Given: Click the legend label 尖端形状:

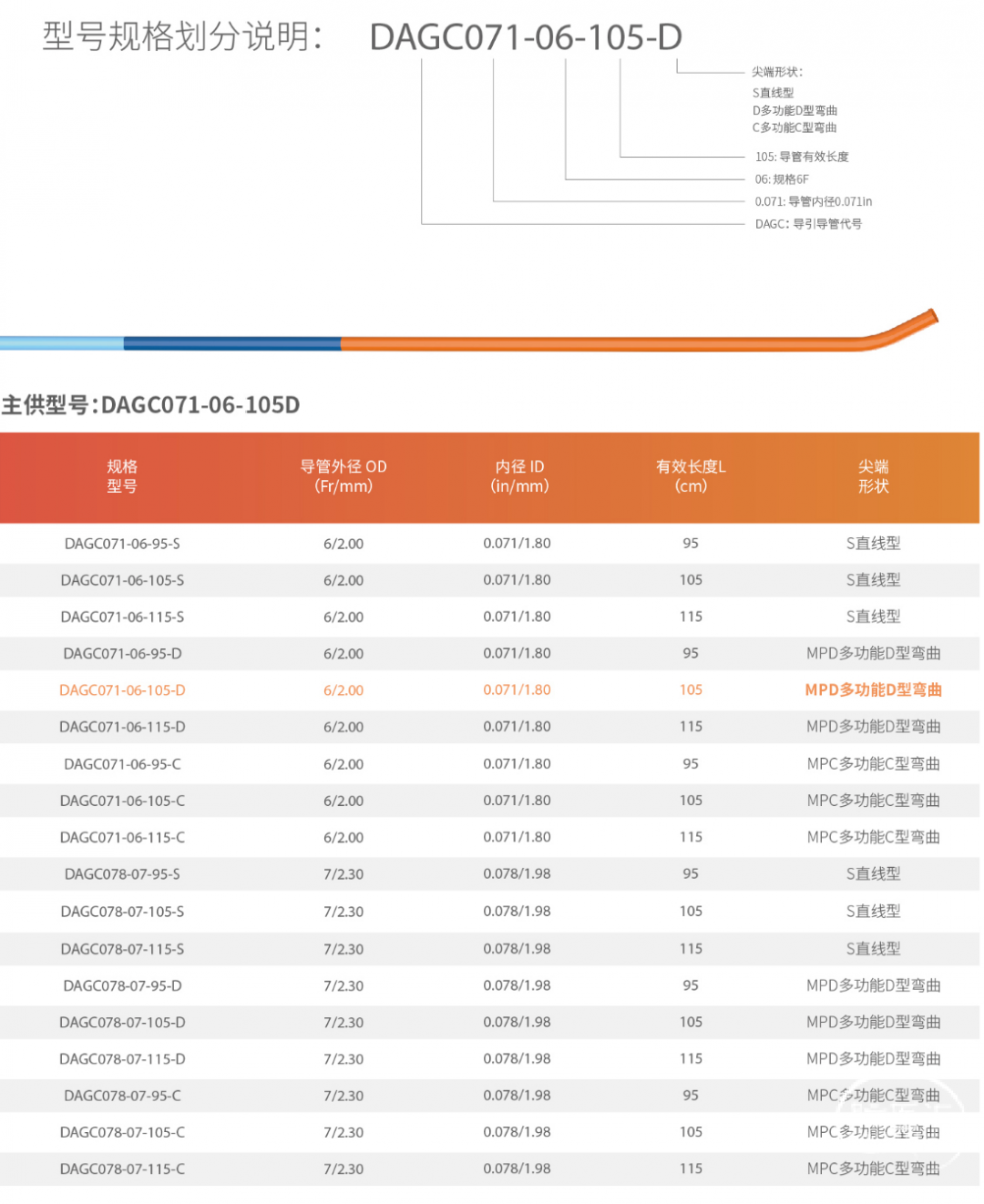Looking at the screenshot, I should click(x=777, y=72).
